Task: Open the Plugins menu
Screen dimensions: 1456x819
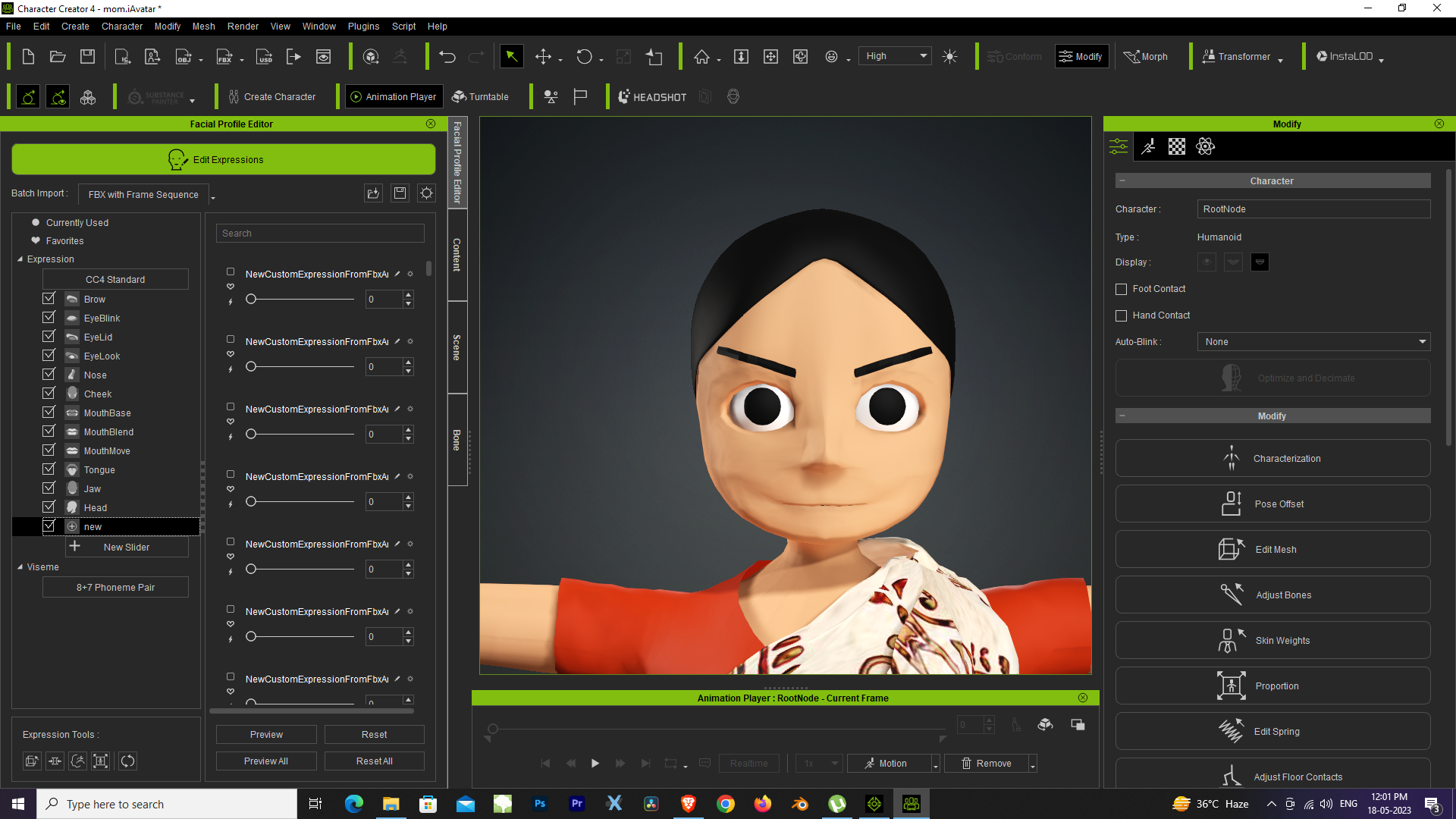Action: [x=364, y=27]
